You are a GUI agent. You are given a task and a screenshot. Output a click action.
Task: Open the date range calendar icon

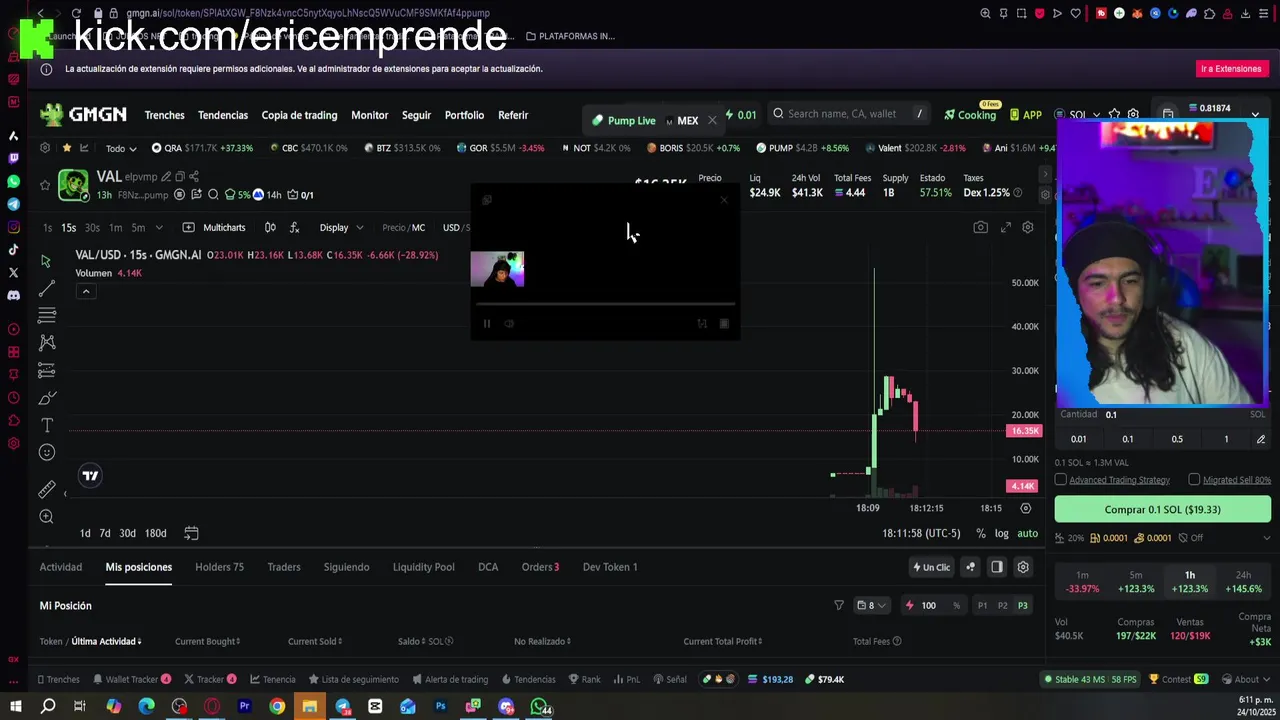pyautogui.click(x=191, y=533)
